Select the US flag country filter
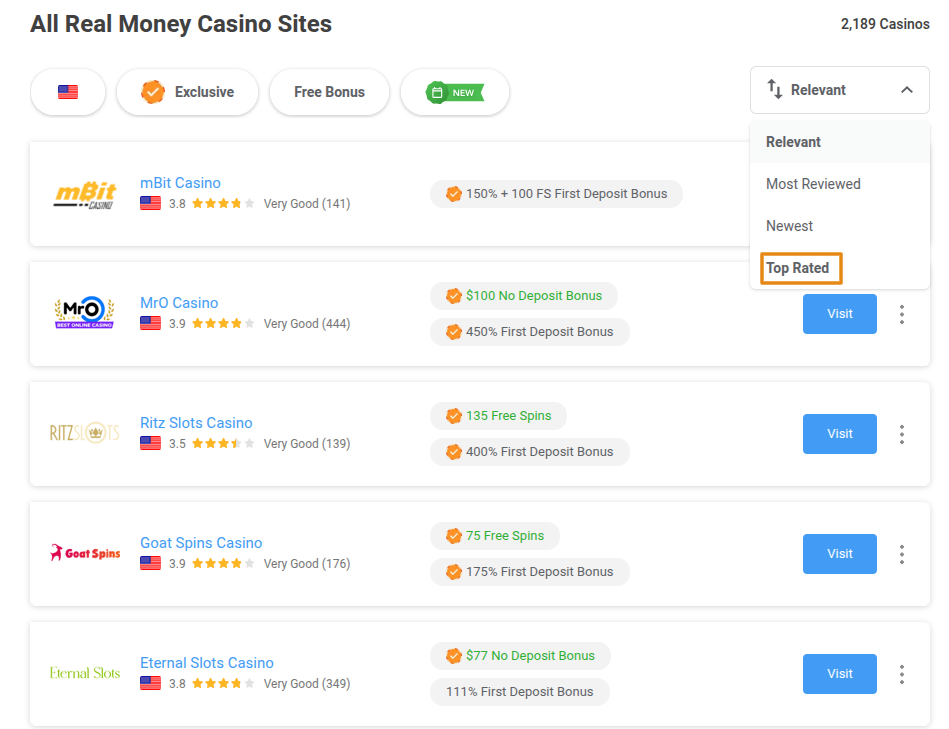949x729 pixels. pyautogui.click(x=67, y=91)
